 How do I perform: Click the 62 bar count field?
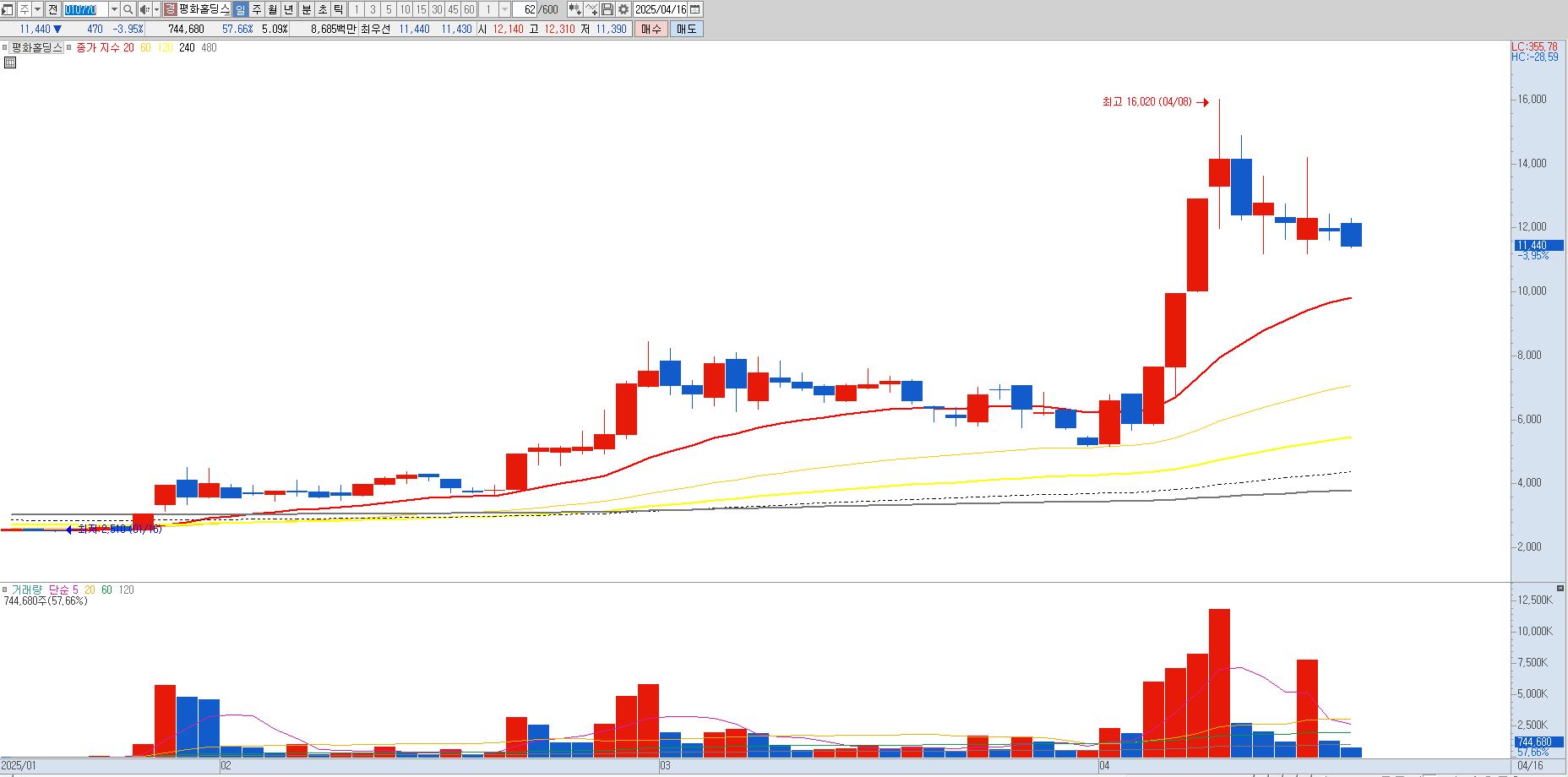point(523,9)
